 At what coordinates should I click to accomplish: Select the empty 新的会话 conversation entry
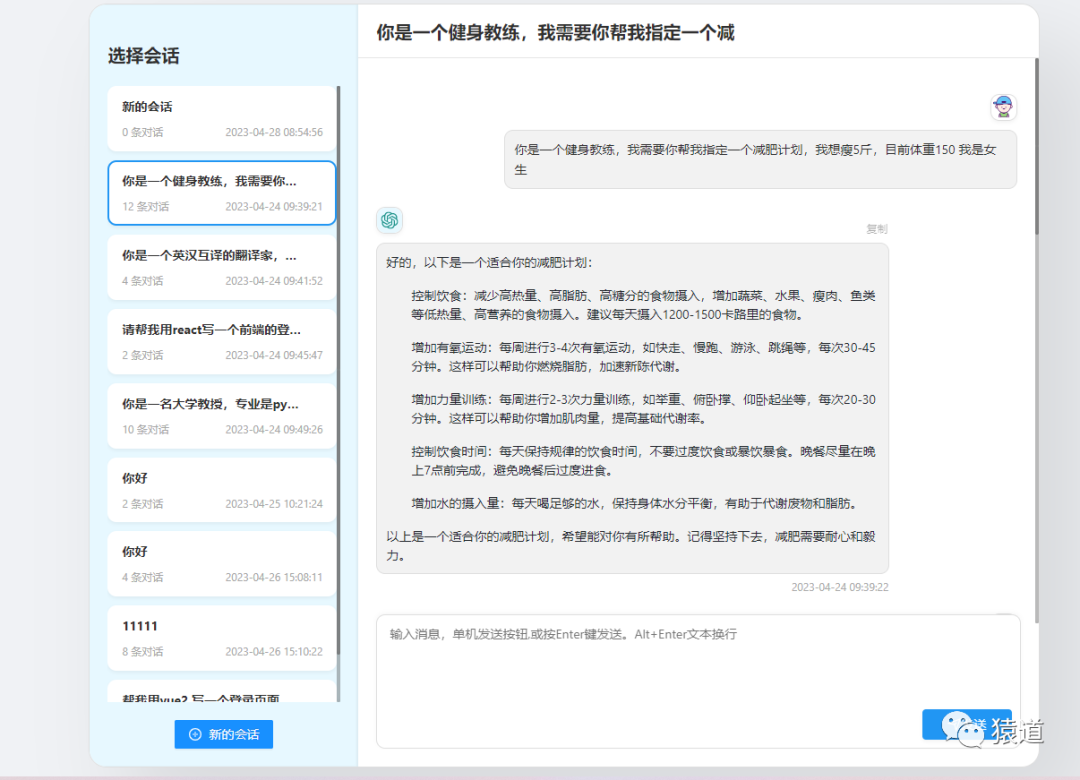[221, 117]
